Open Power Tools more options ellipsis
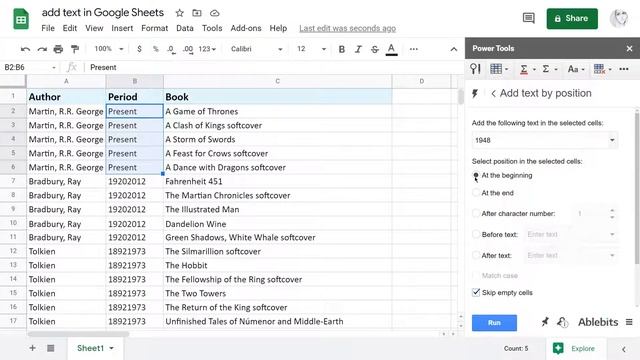Image resolution: width=640 pixels, height=360 pixels. point(624,69)
